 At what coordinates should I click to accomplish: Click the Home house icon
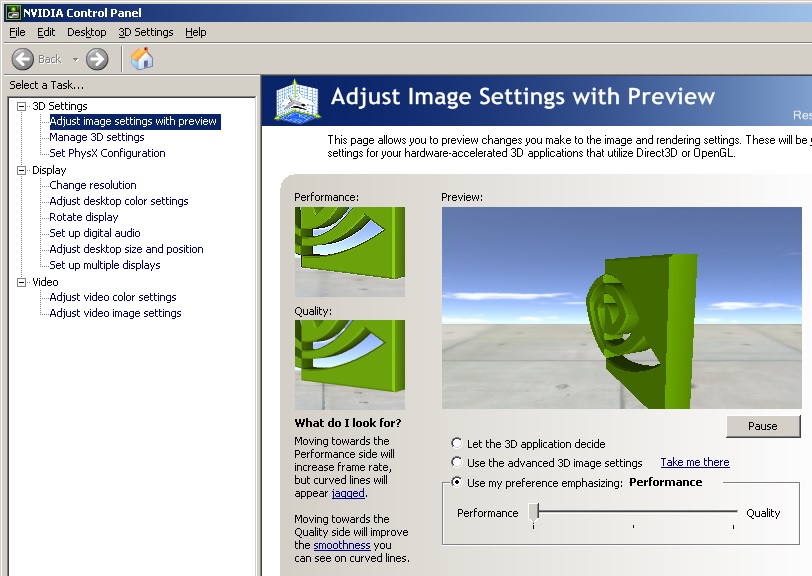pyautogui.click(x=142, y=59)
